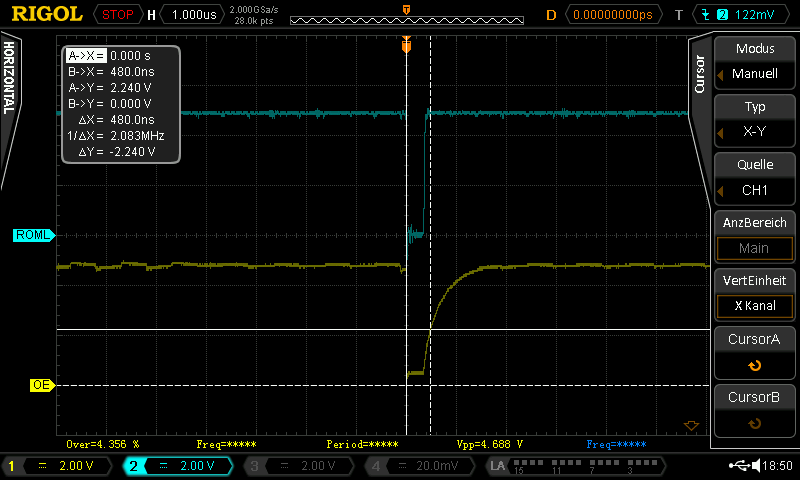This screenshot has height=480, width=800.
Task: Click the red STOP status indicator
Action: click(118, 15)
